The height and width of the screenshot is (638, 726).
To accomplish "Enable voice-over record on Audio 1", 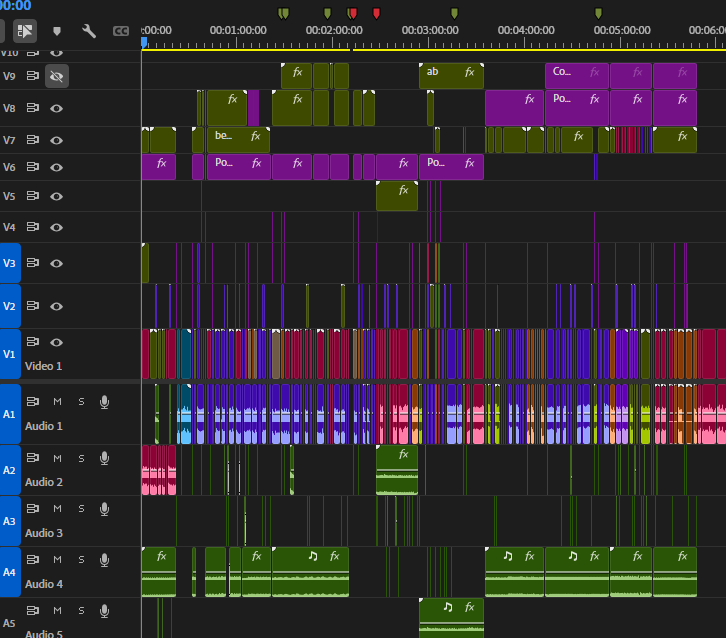I will pos(105,402).
